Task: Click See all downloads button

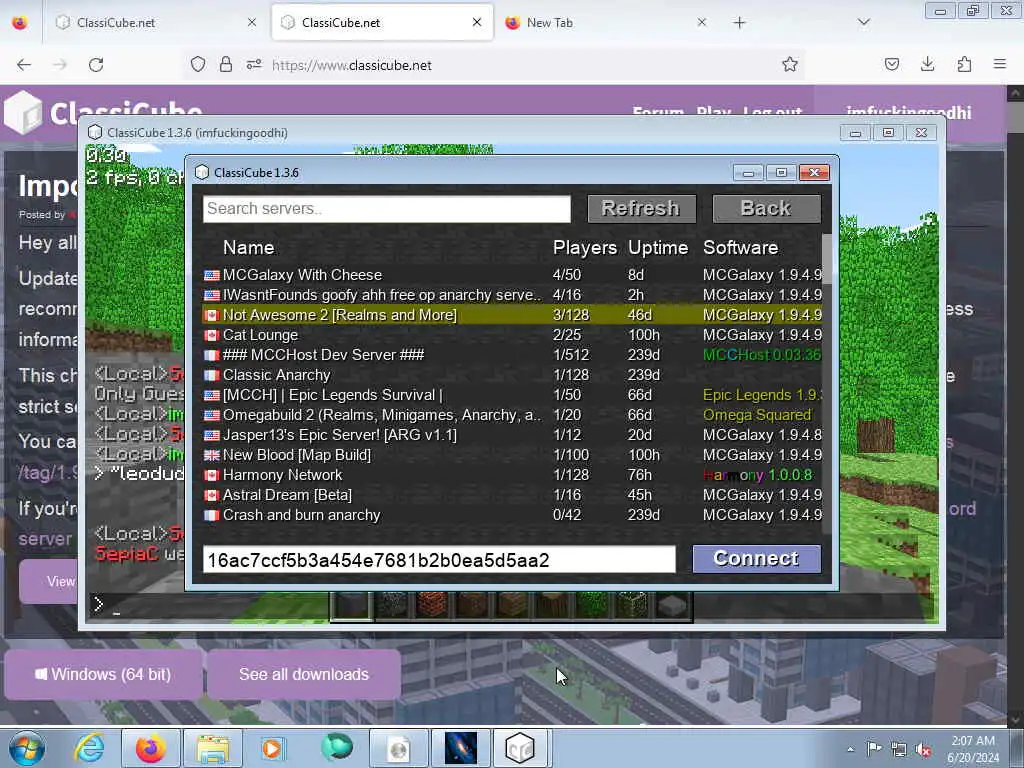Action: (304, 675)
